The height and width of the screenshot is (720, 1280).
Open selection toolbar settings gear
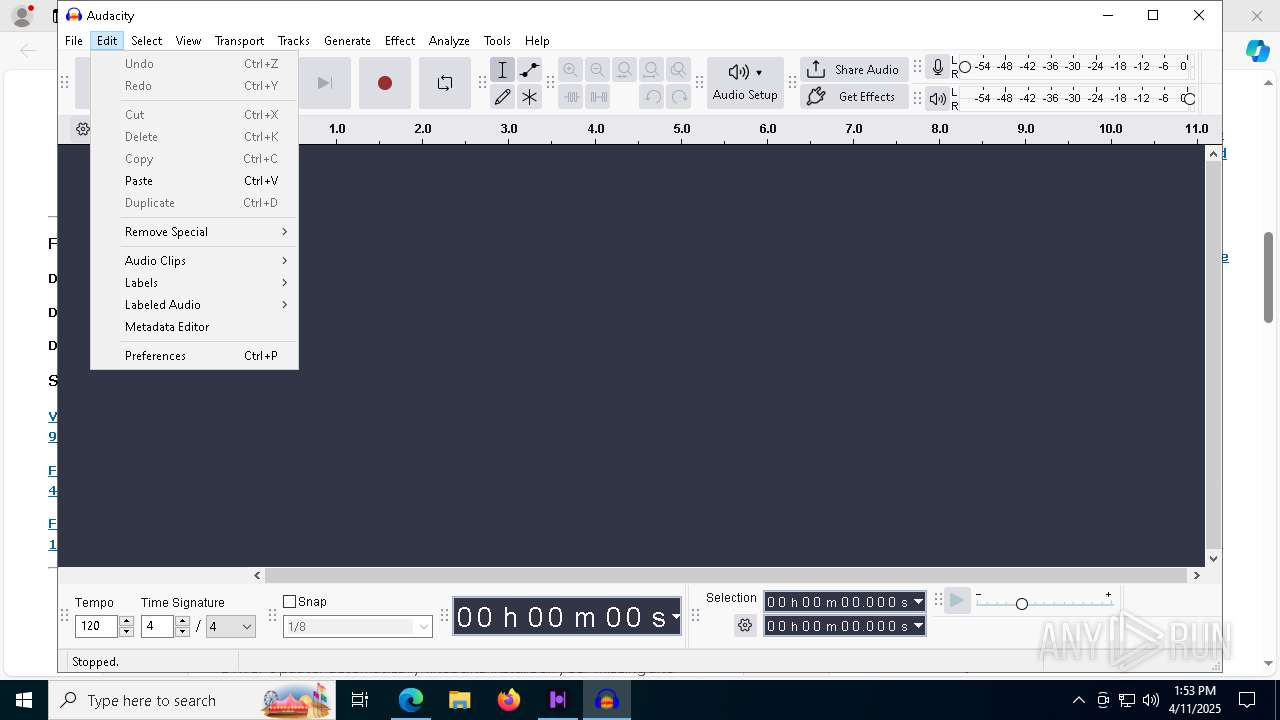point(745,626)
